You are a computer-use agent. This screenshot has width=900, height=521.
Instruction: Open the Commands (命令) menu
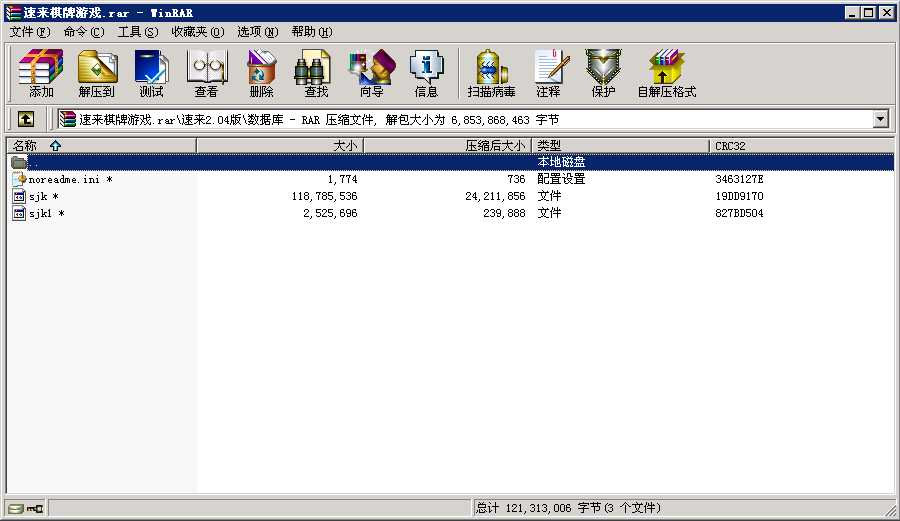click(x=84, y=32)
